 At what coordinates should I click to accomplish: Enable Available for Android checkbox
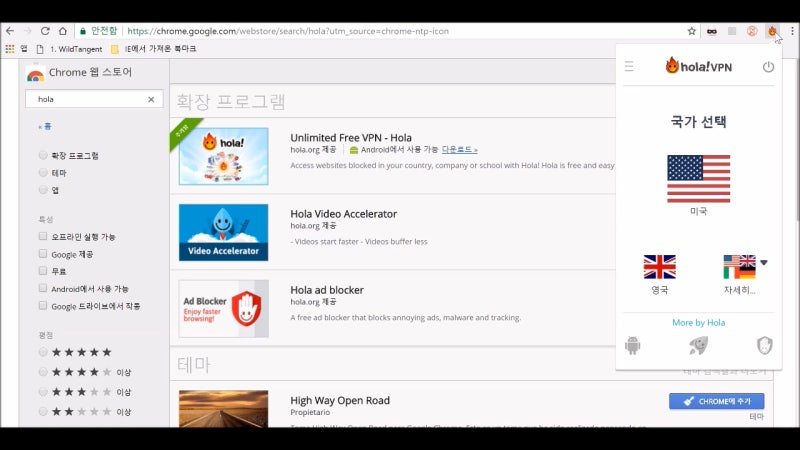[x=43, y=288]
